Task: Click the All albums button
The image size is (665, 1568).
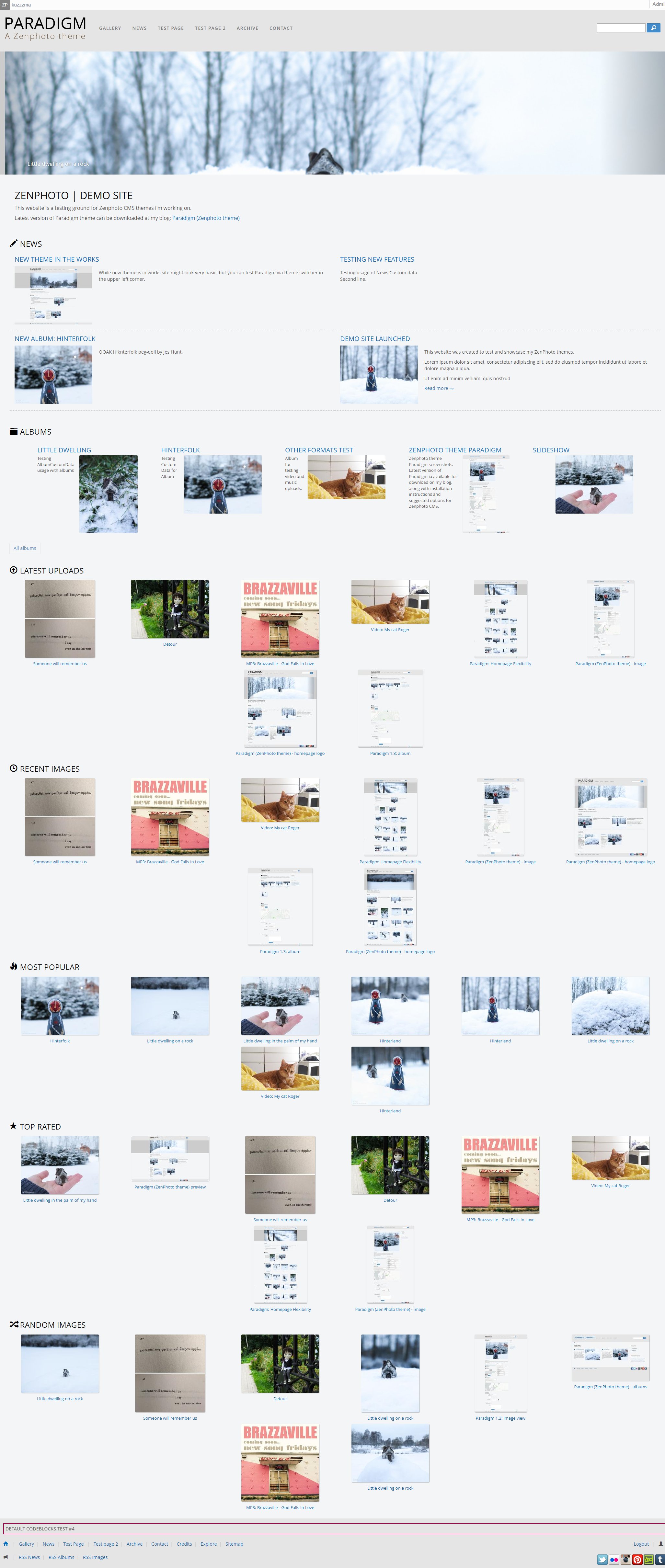Action: [x=25, y=548]
